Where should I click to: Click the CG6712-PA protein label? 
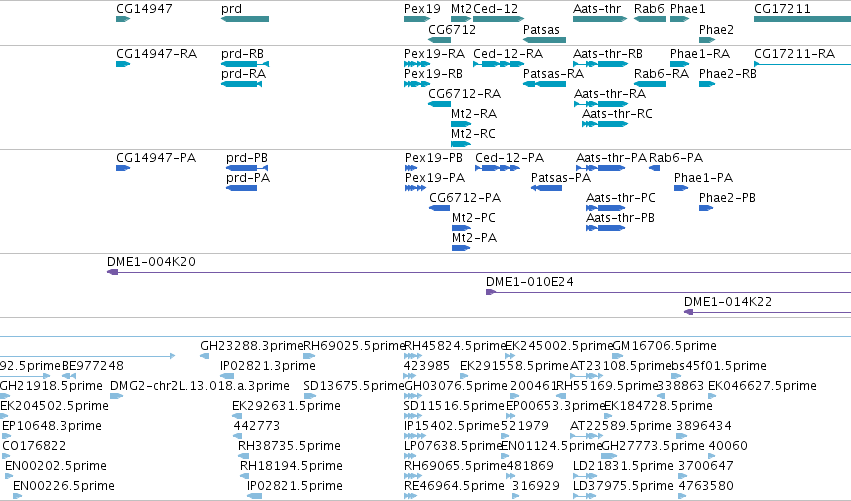click(465, 198)
